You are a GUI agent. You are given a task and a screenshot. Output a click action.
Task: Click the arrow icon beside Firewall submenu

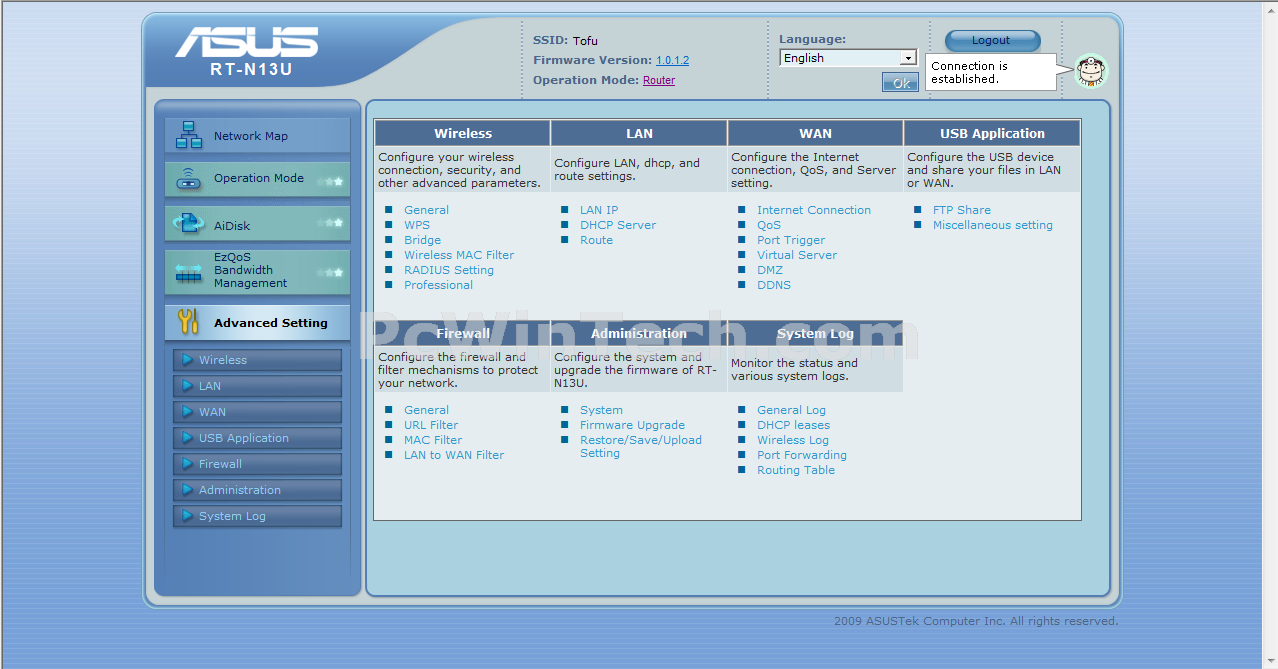tap(187, 464)
